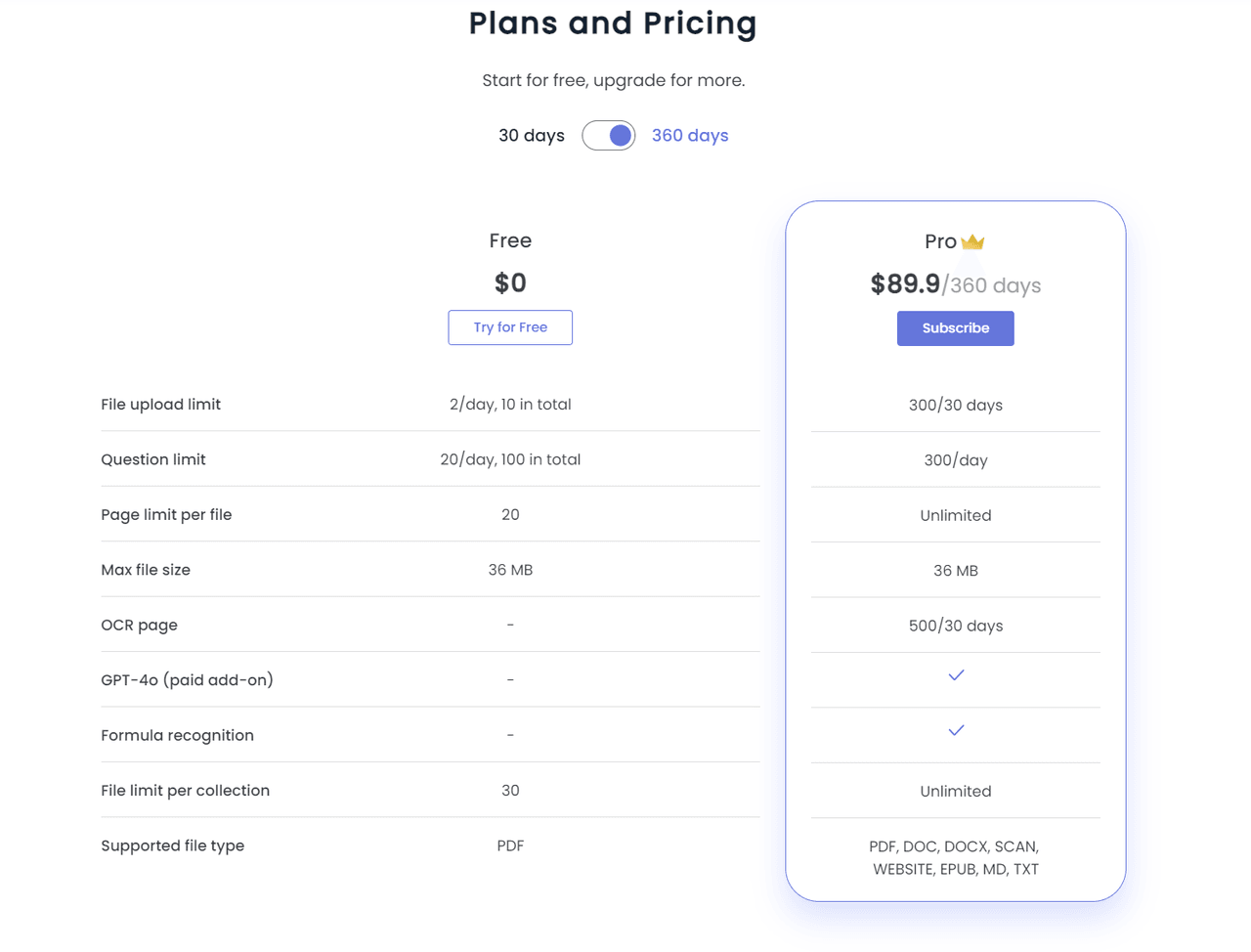
Task: Click the GPT-4o (paid add-on) row label
Action: tap(188, 680)
